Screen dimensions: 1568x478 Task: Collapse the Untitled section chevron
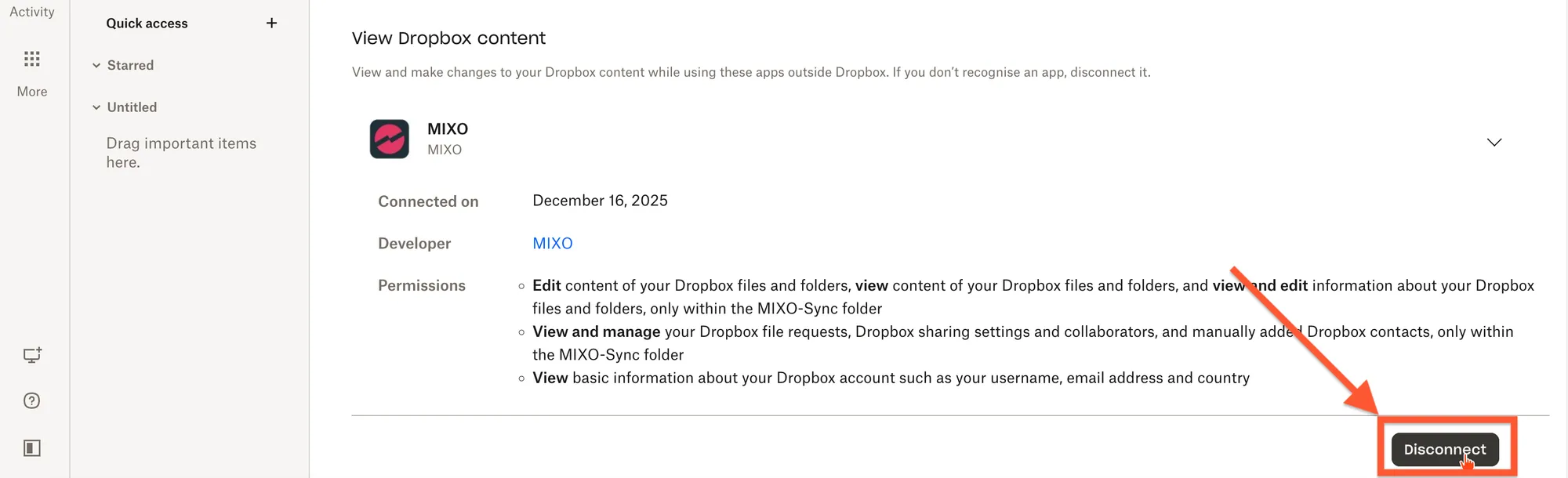click(96, 107)
